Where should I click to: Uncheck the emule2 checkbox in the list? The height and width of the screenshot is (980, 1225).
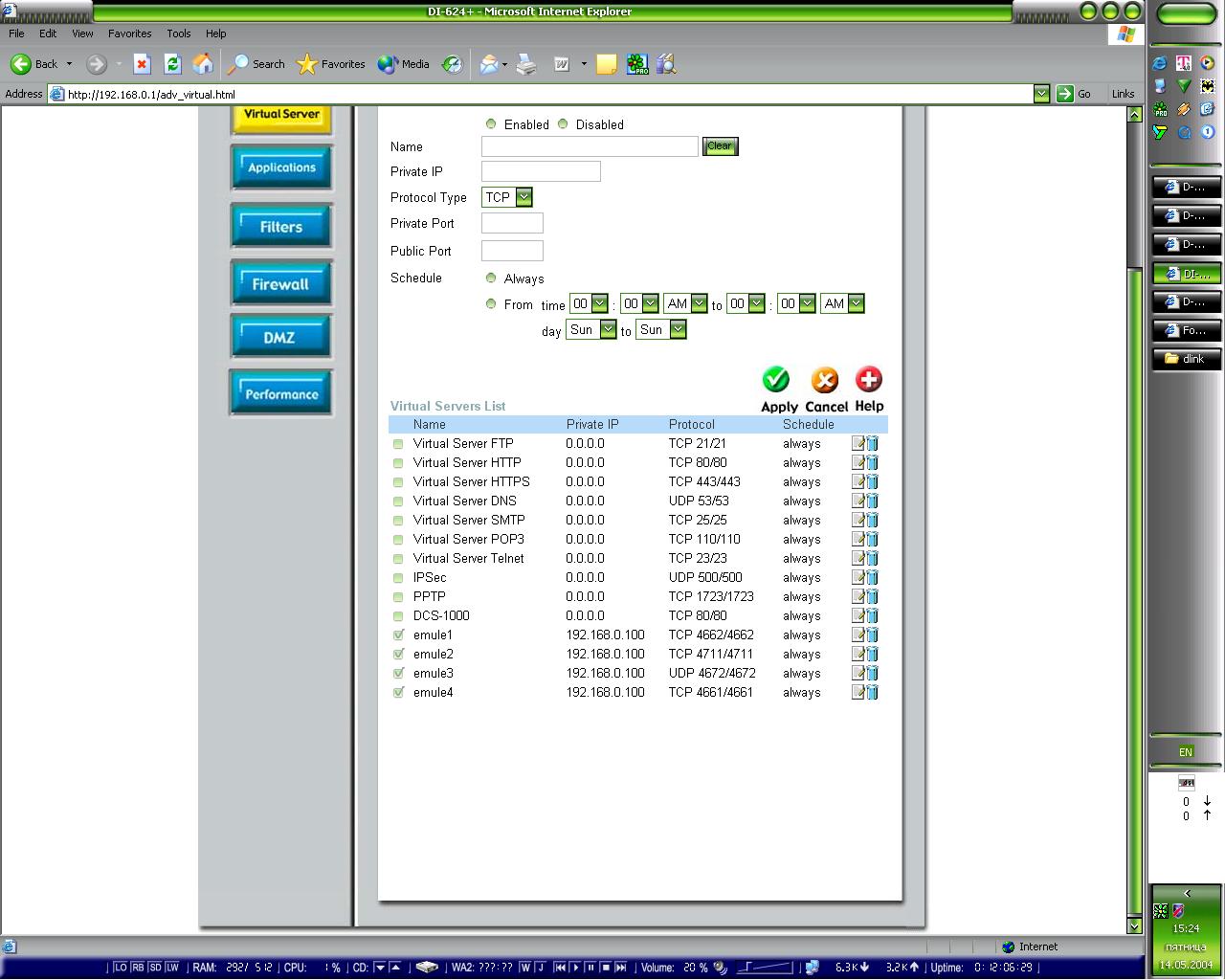(x=398, y=655)
